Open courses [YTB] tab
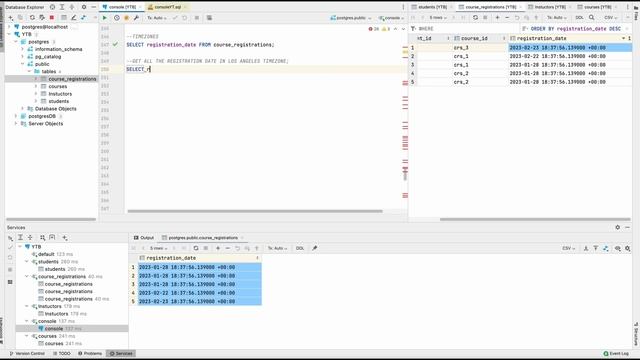Viewport: 640px width, 360px height. [597, 7]
